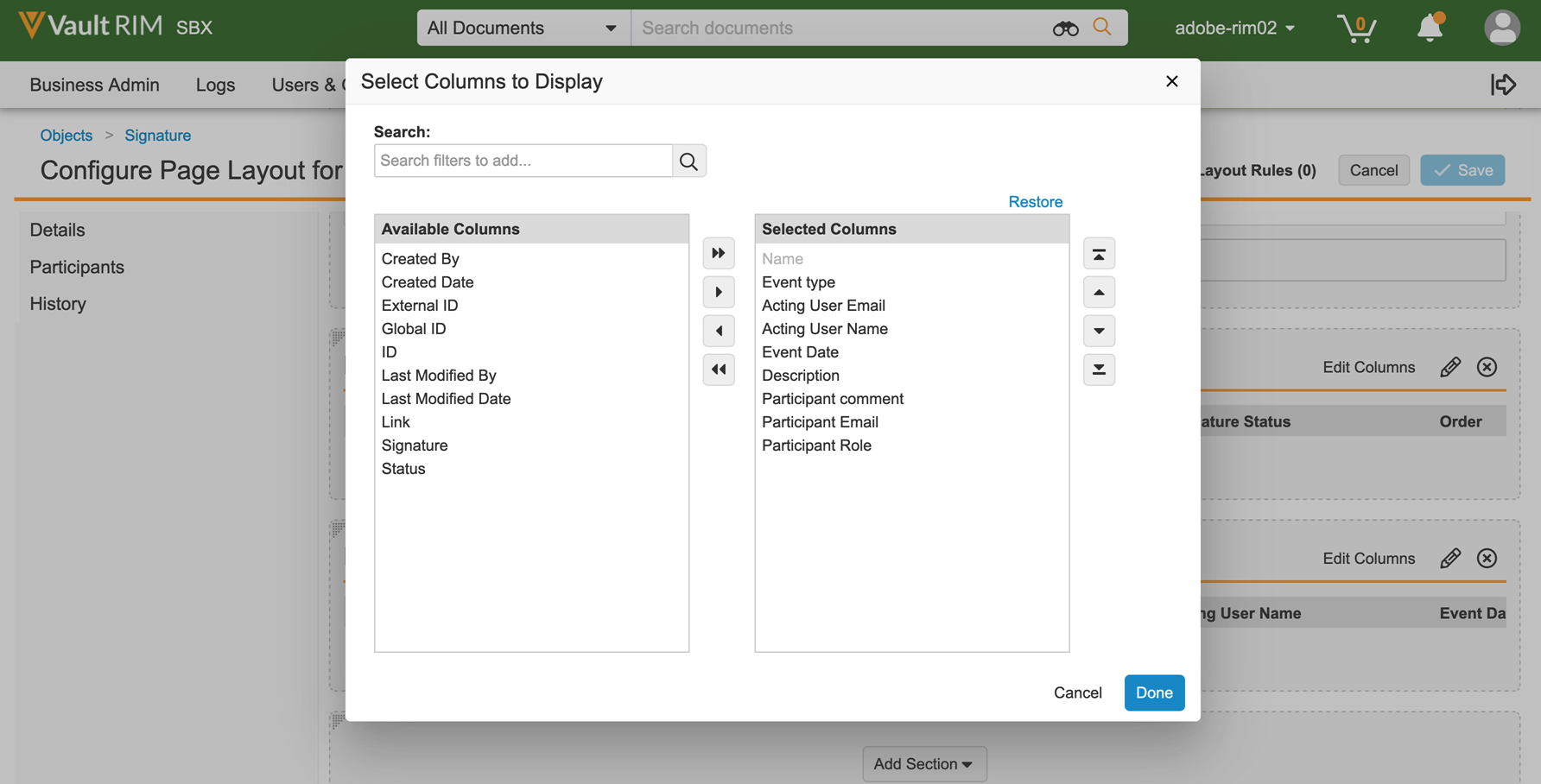Click the Restore link
The height and width of the screenshot is (784, 1541).
1035,201
